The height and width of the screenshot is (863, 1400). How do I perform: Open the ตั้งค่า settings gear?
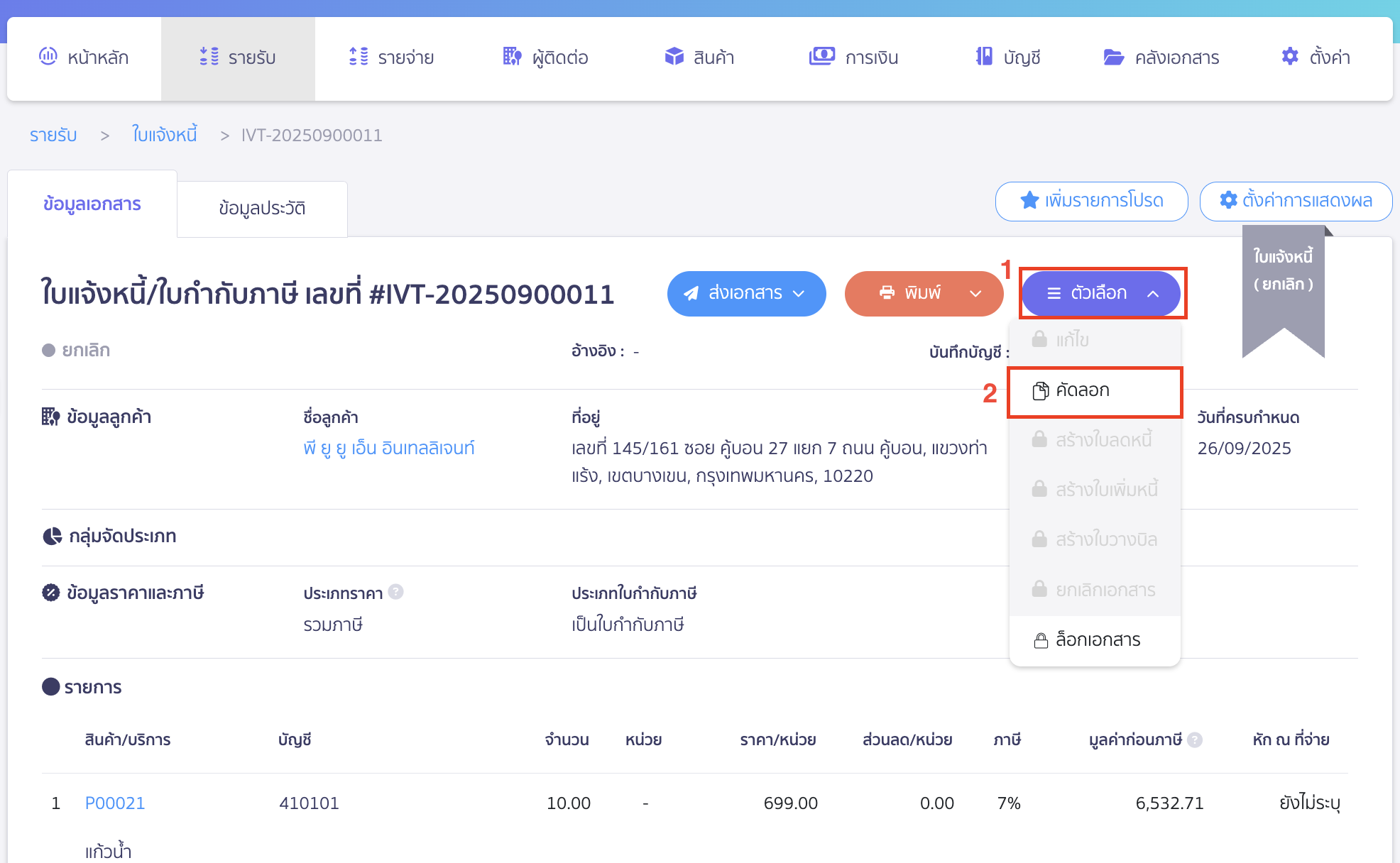point(1315,57)
